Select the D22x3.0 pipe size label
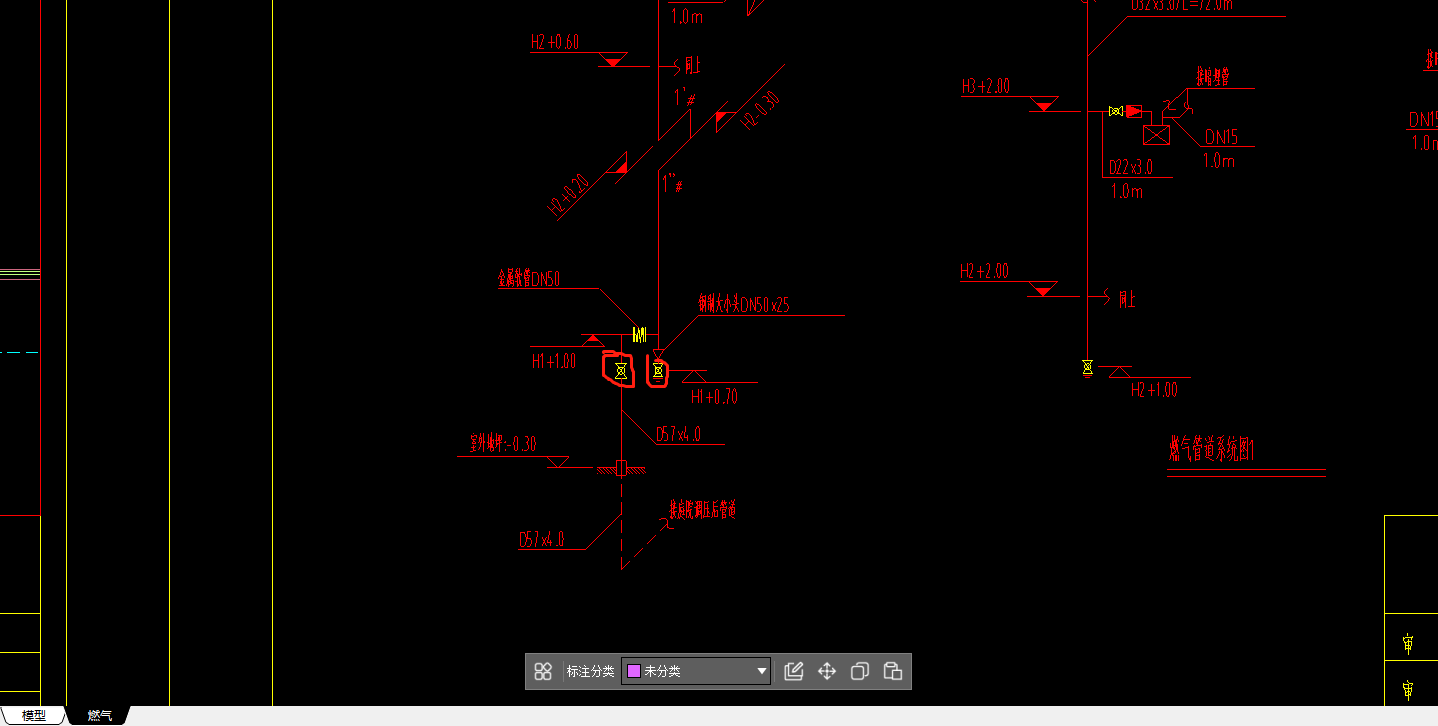Screen dimensions: 1438x726 point(1131,168)
